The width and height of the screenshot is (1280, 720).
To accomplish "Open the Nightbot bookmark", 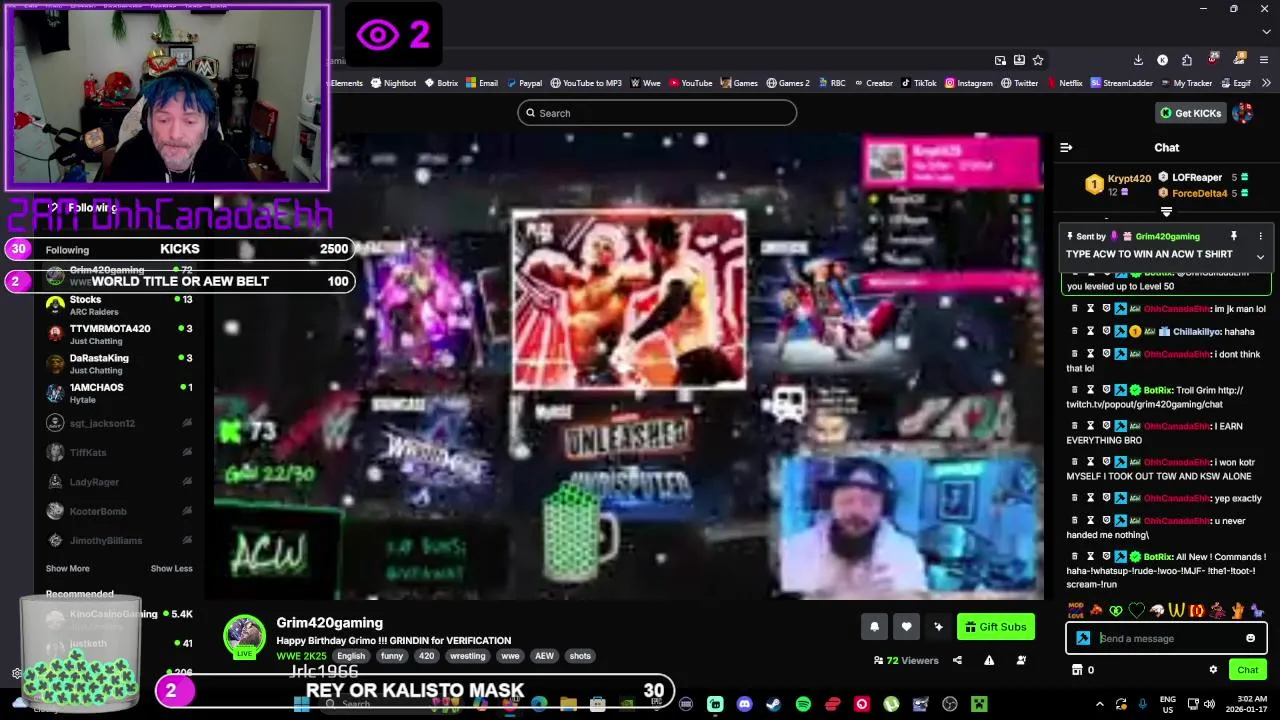I will [x=392, y=83].
